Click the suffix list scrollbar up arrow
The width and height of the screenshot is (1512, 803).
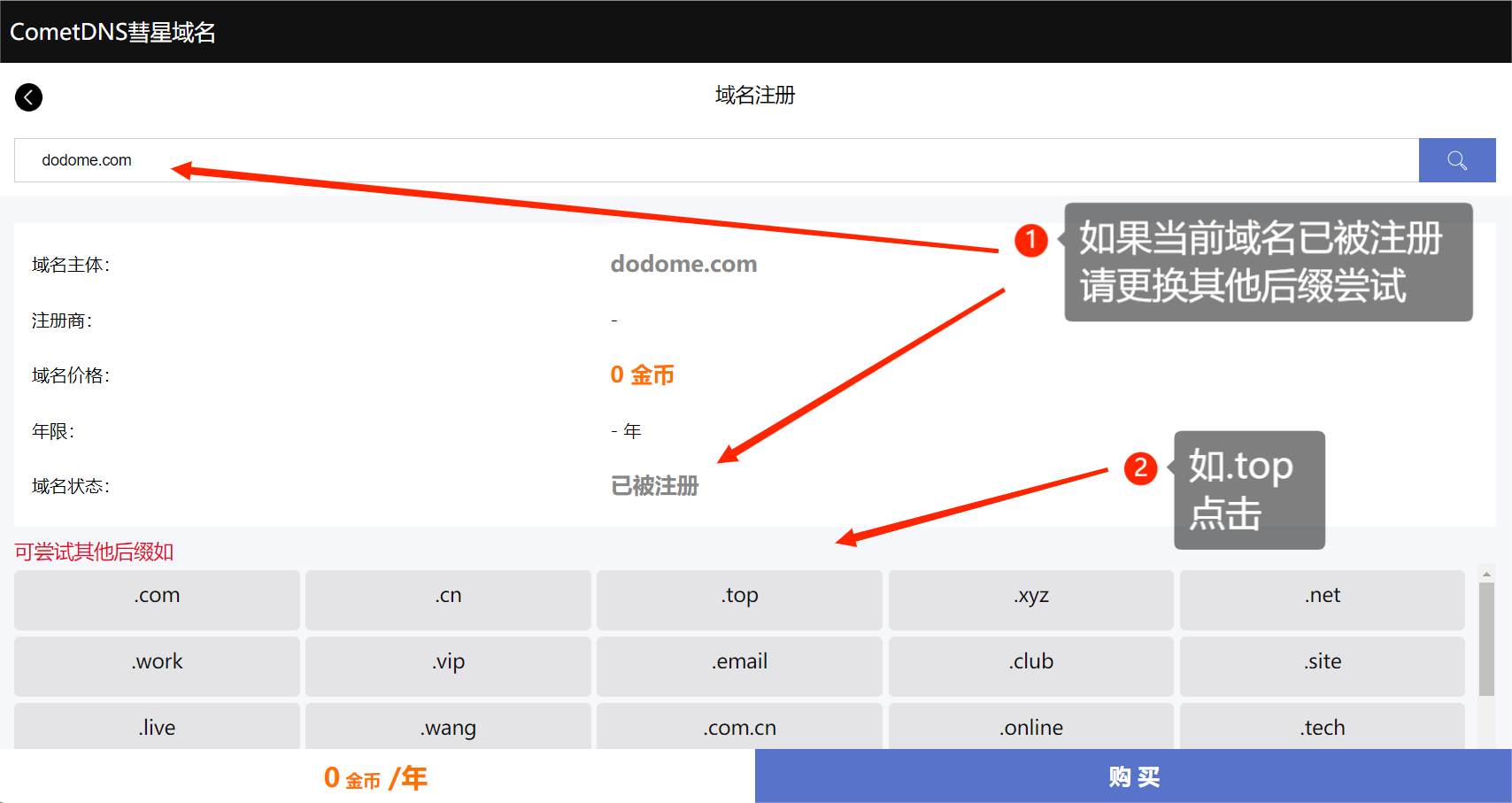[x=1486, y=575]
